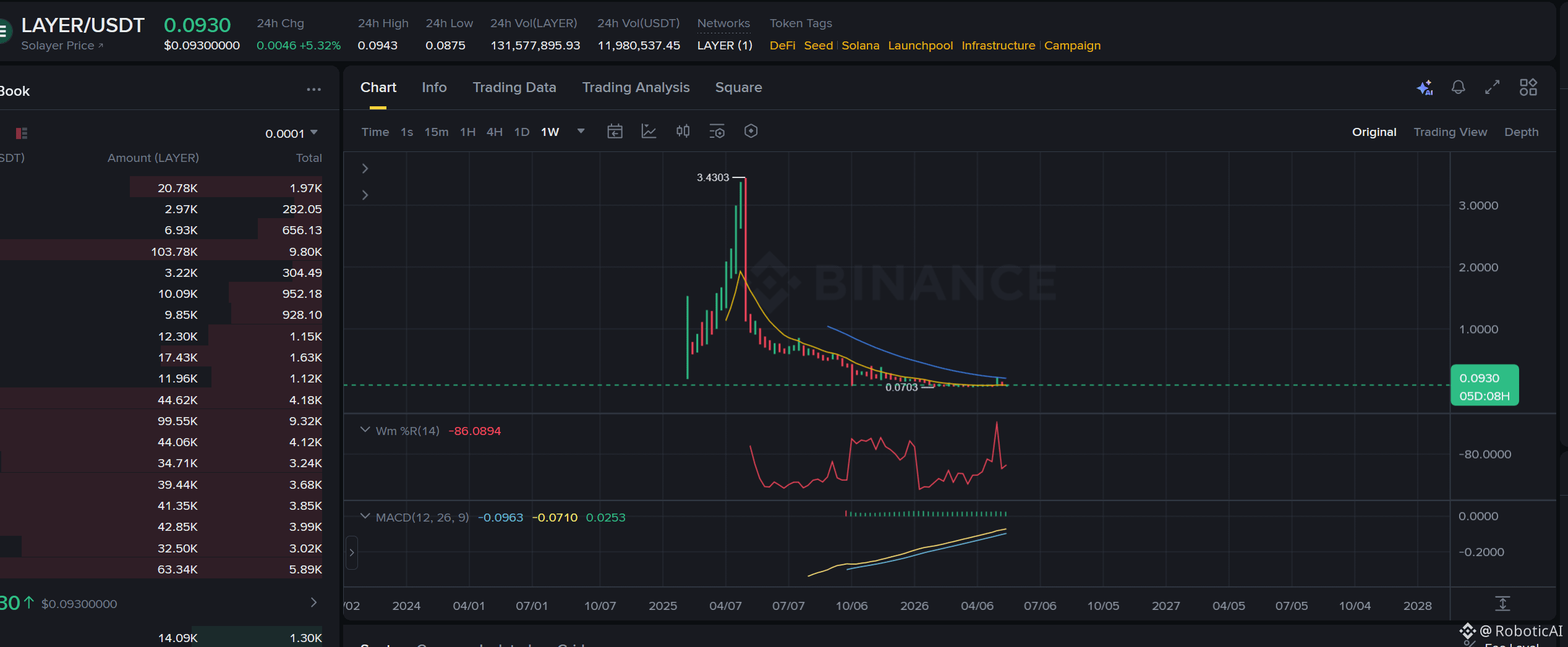
Task: Click the chart high label 3.4303
Action: pos(713,177)
